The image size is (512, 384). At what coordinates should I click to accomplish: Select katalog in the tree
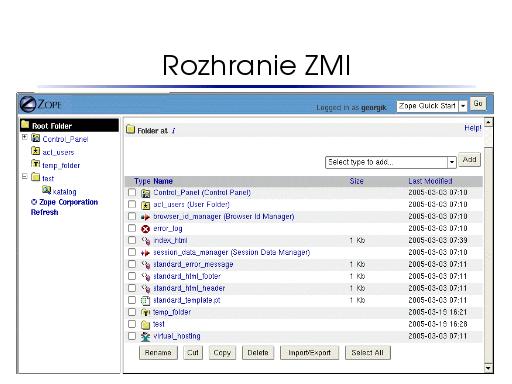pos(65,192)
